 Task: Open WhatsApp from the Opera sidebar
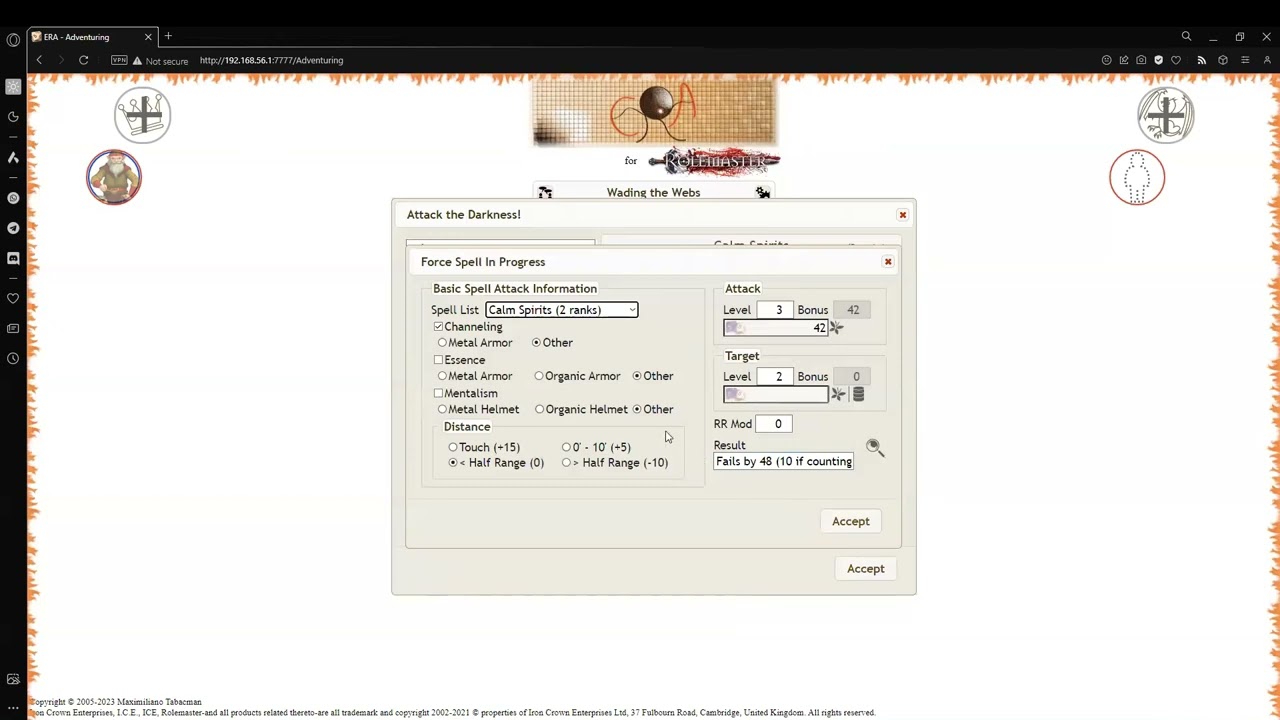[13, 198]
